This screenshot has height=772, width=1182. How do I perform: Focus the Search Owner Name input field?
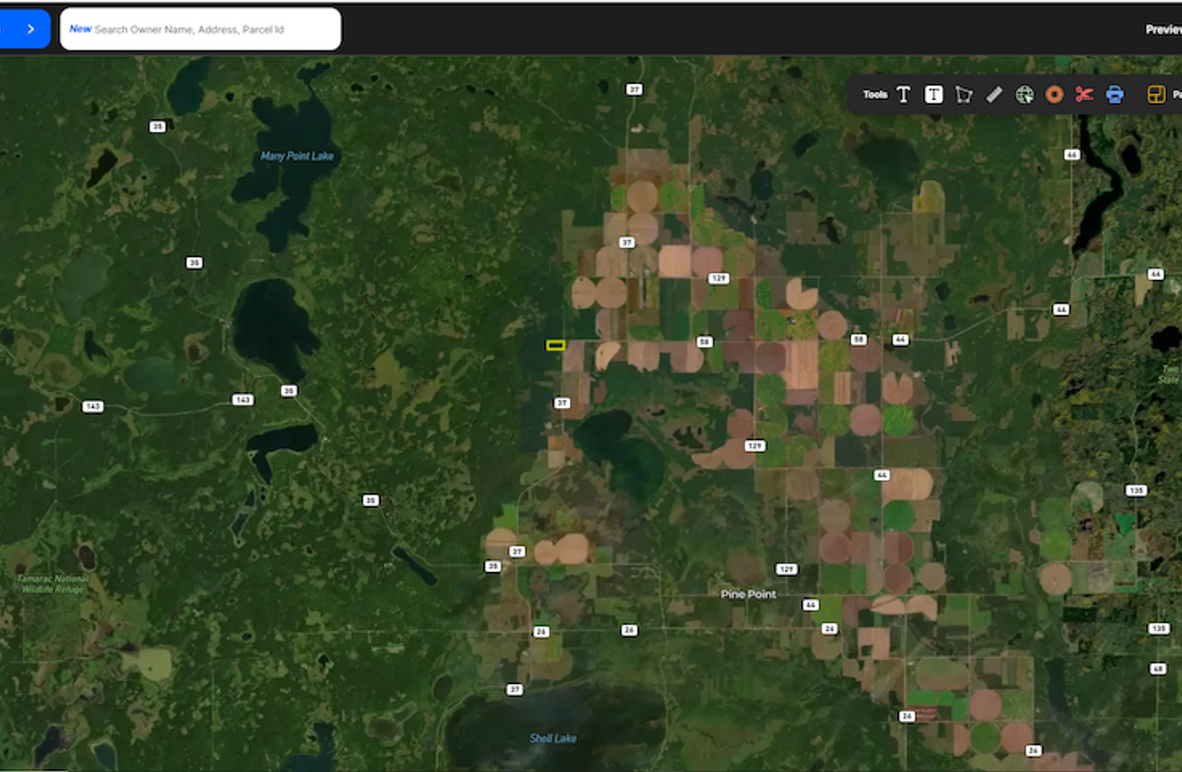(215, 29)
